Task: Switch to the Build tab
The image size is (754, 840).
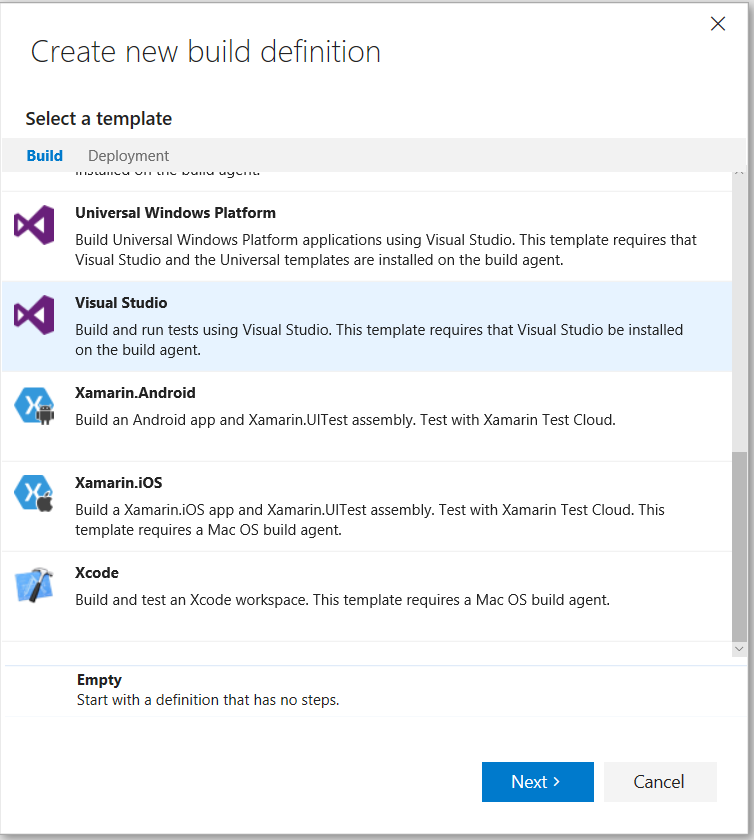Action: tap(45, 156)
